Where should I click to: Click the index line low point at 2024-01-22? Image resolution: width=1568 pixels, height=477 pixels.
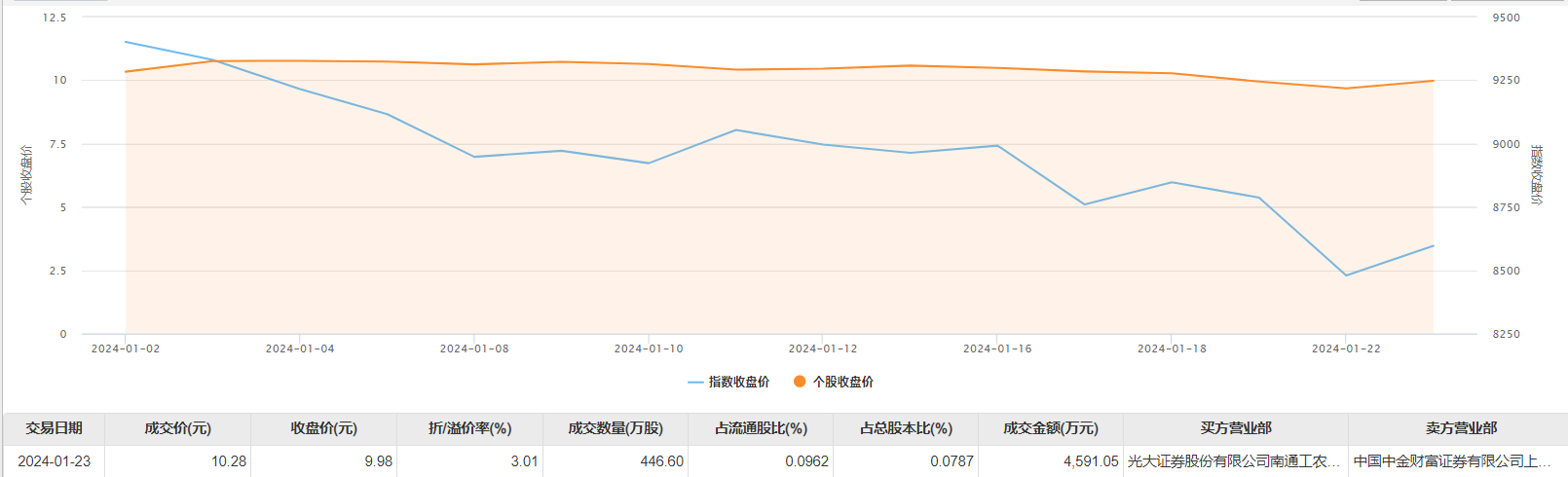(1346, 275)
